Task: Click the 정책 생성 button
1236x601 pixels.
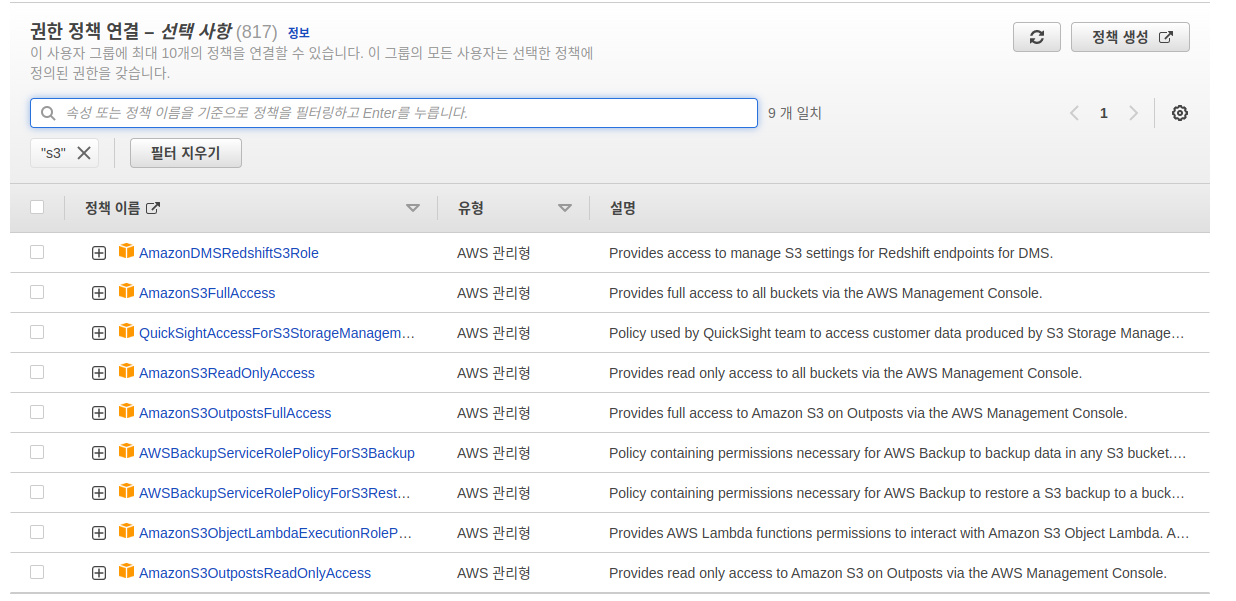Action: [1130, 37]
